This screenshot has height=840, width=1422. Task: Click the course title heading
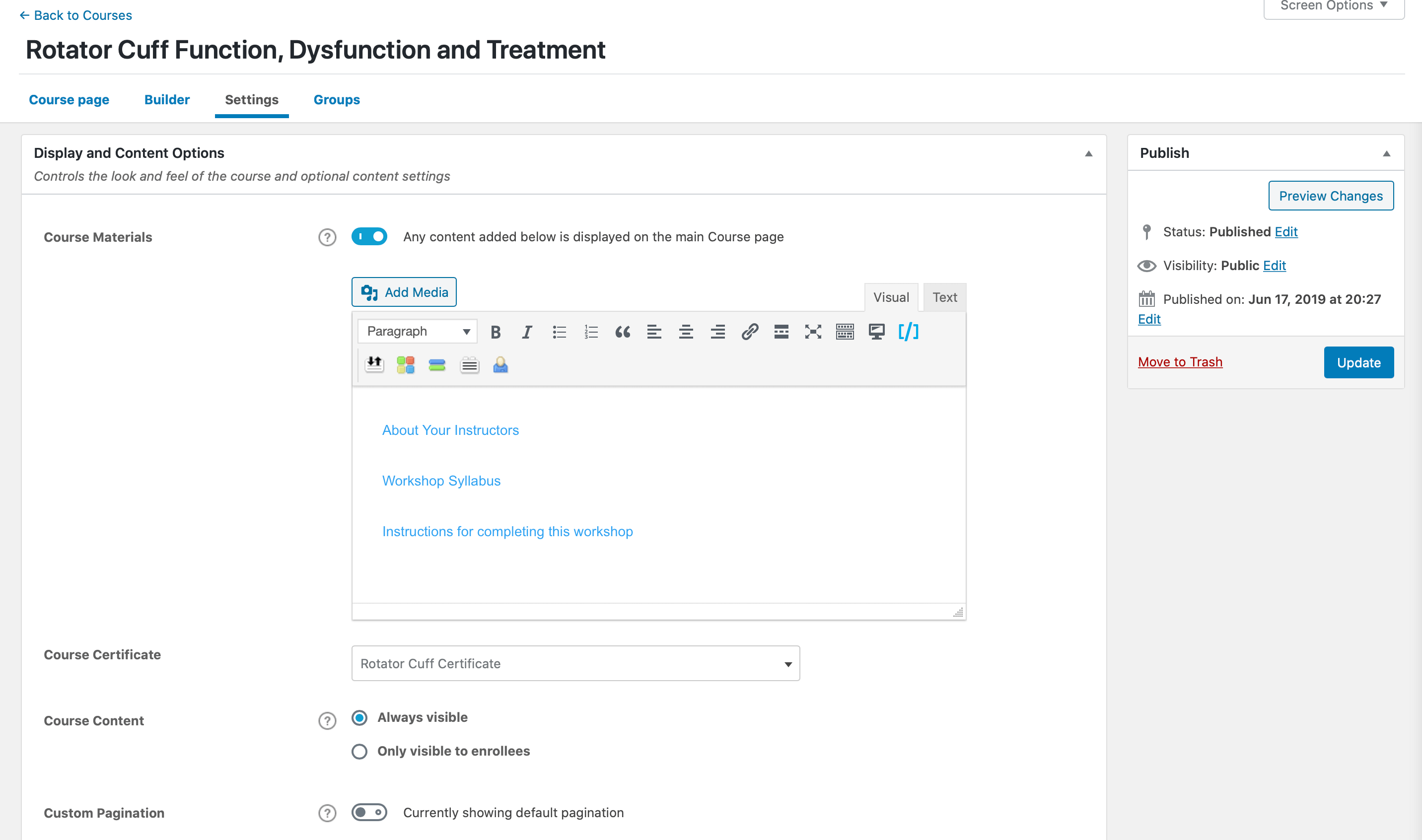[315, 50]
